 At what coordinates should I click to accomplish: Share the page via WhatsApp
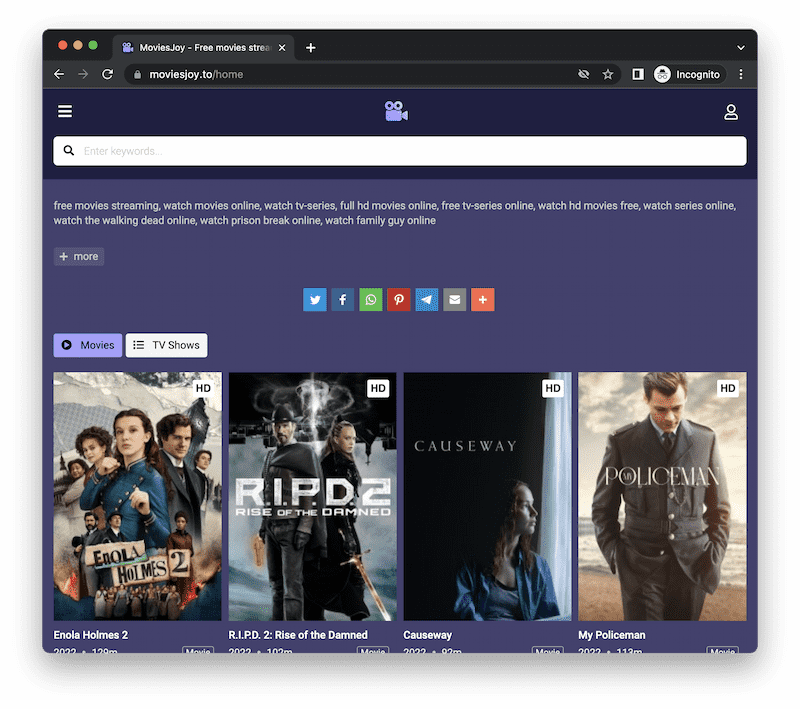coord(371,299)
